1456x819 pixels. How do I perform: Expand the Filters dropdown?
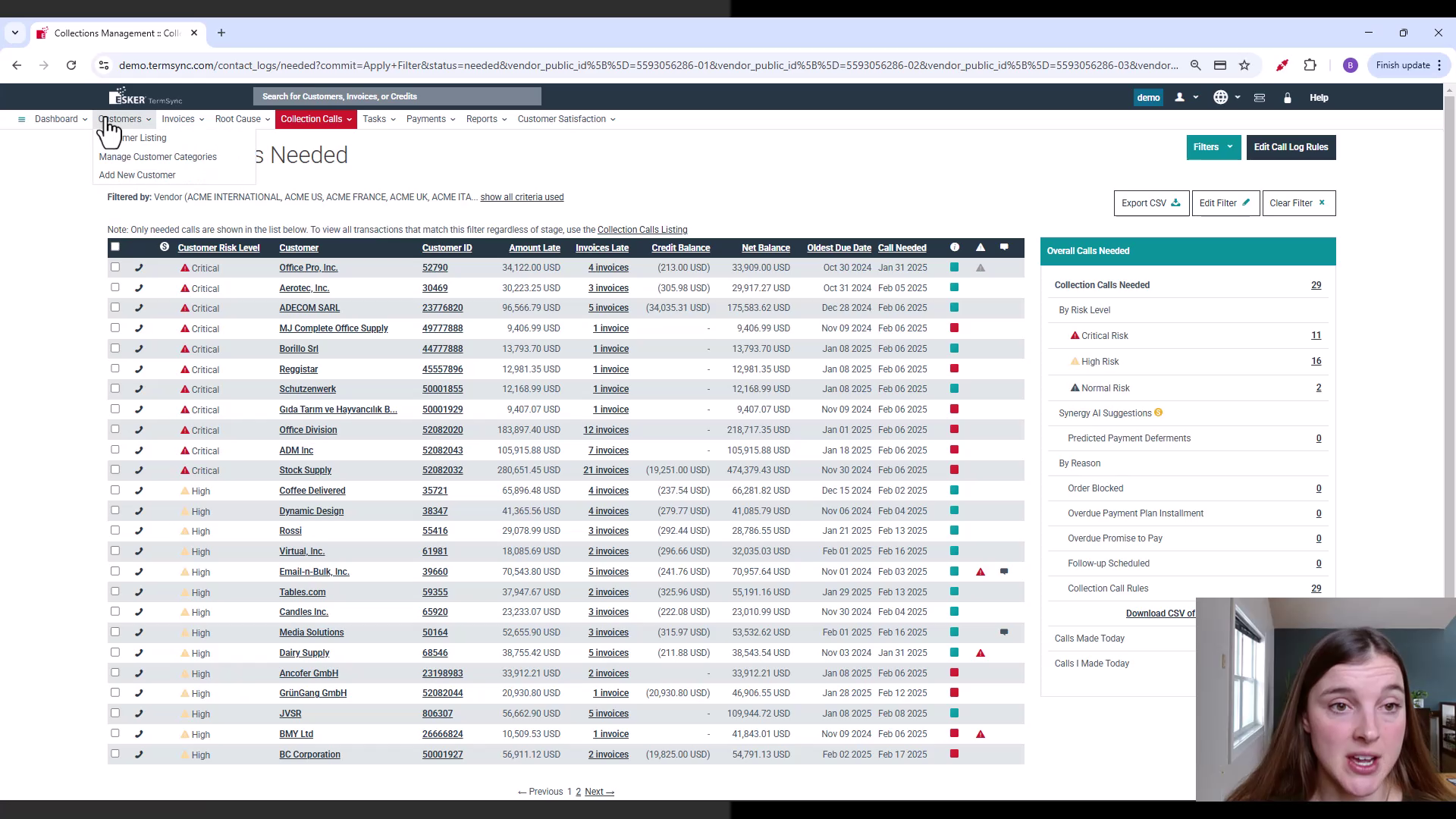[1213, 146]
